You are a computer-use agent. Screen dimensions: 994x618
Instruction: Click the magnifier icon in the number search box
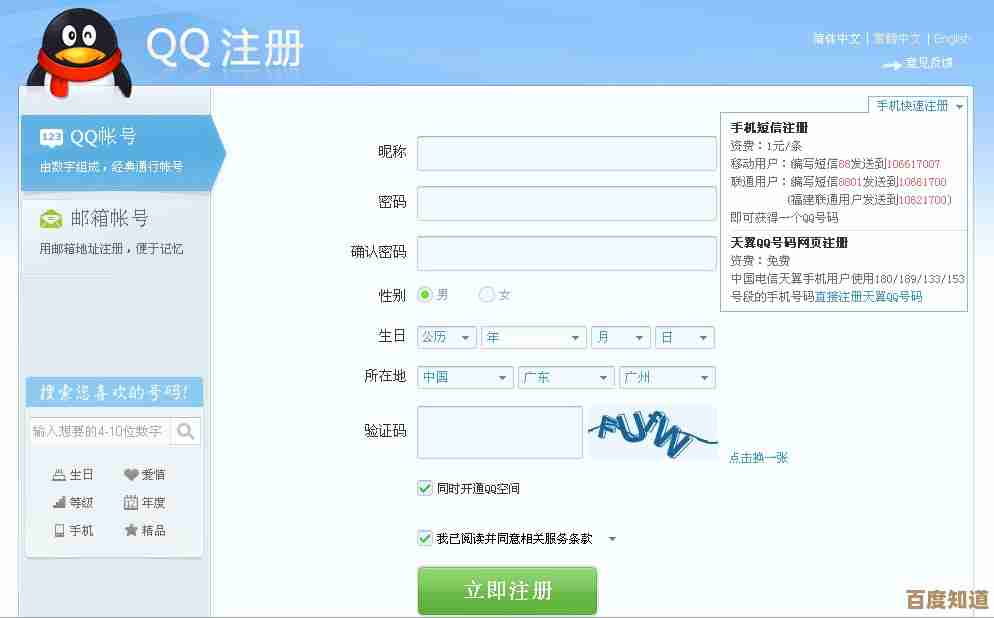184,432
